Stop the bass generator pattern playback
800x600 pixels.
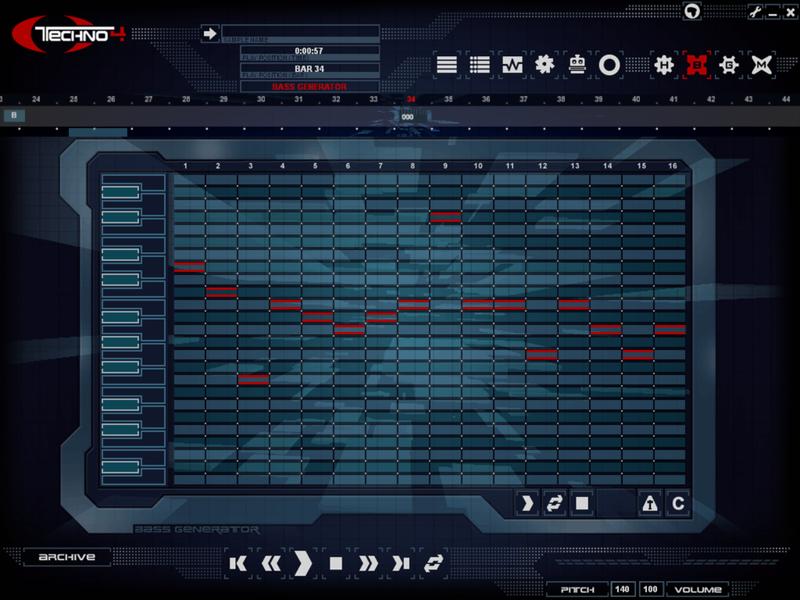582,504
